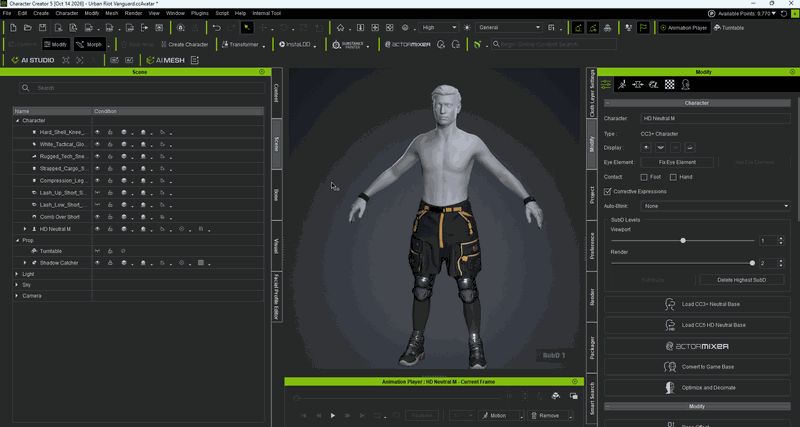
Task: Expand the Sky tree group
Action: click(x=17, y=285)
